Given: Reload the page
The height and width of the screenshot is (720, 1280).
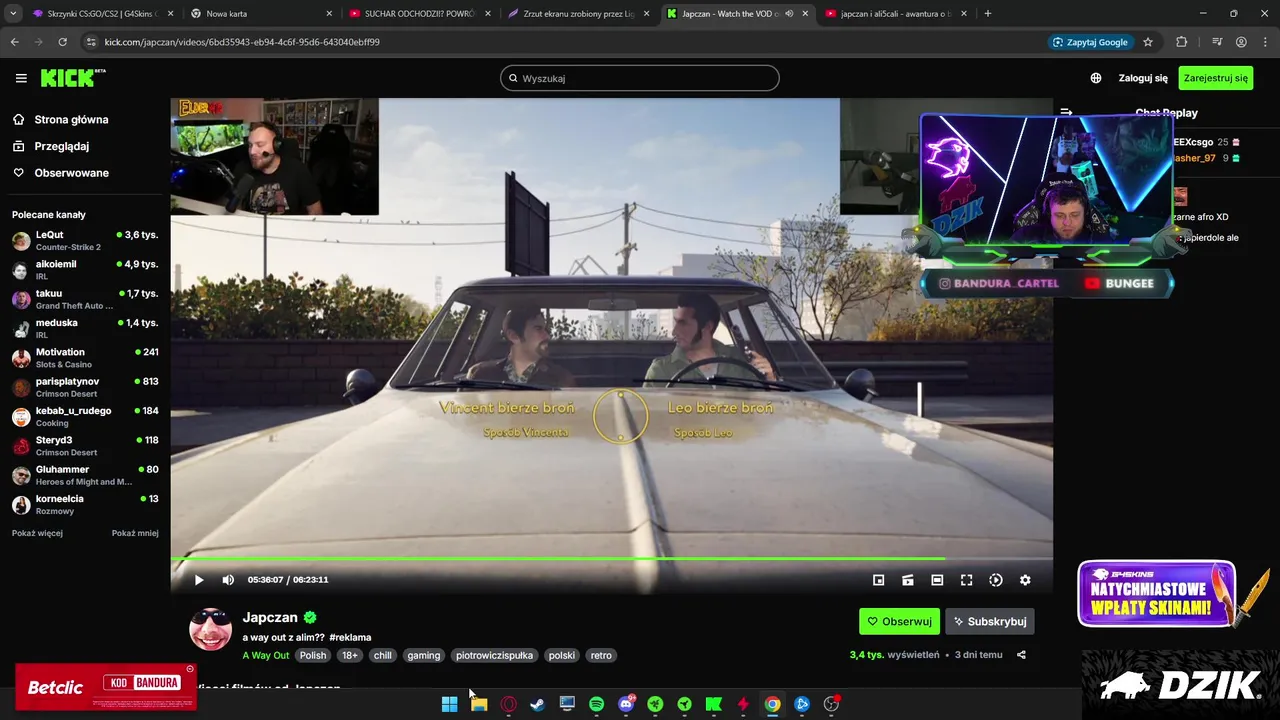Looking at the screenshot, I should [x=62, y=42].
